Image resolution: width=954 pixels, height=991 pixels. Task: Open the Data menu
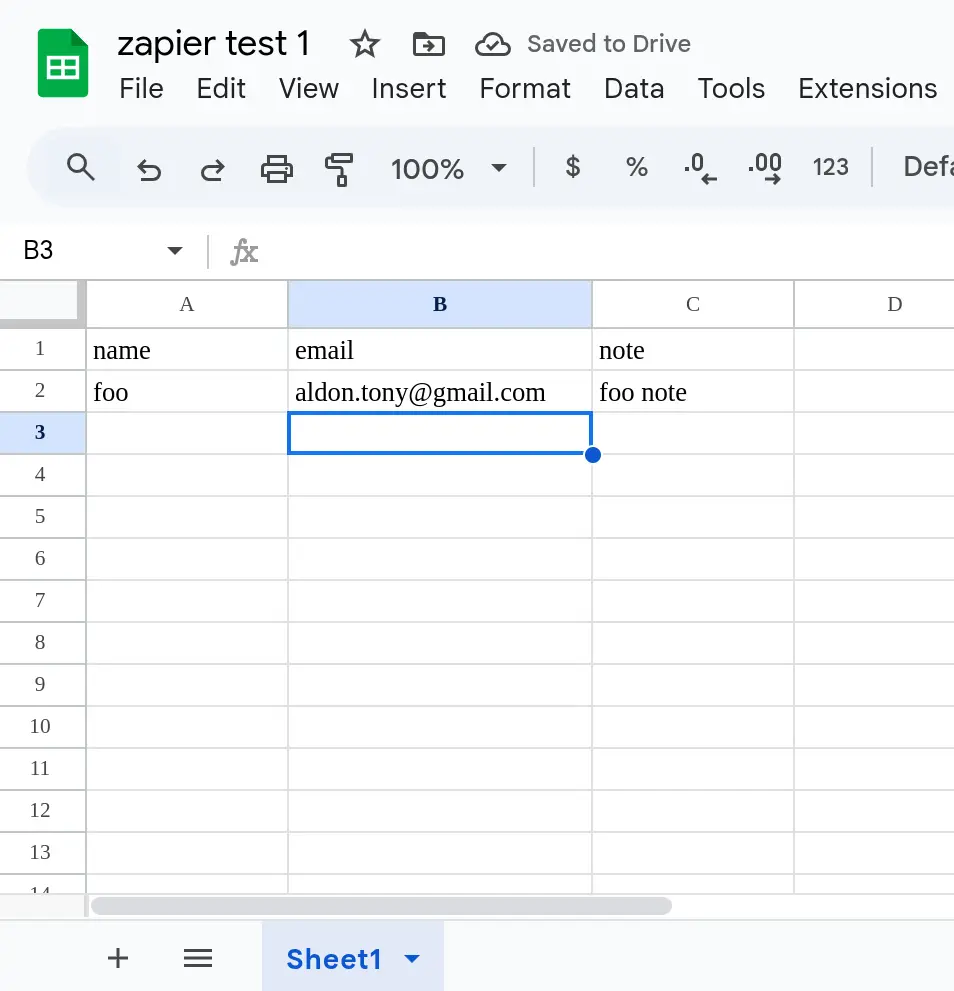pos(634,89)
